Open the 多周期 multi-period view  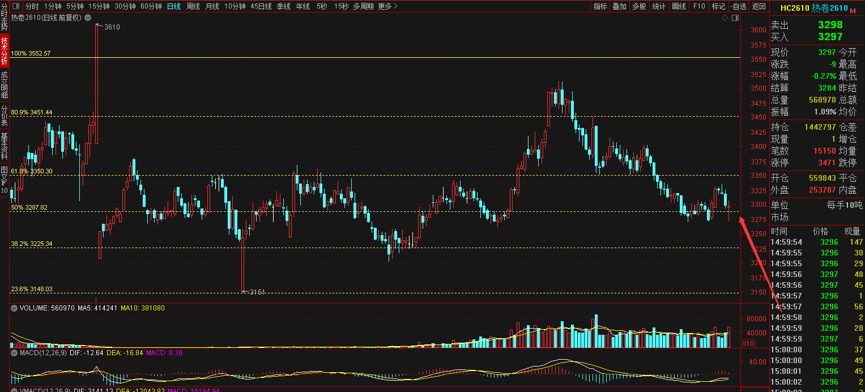click(x=363, y=7)
